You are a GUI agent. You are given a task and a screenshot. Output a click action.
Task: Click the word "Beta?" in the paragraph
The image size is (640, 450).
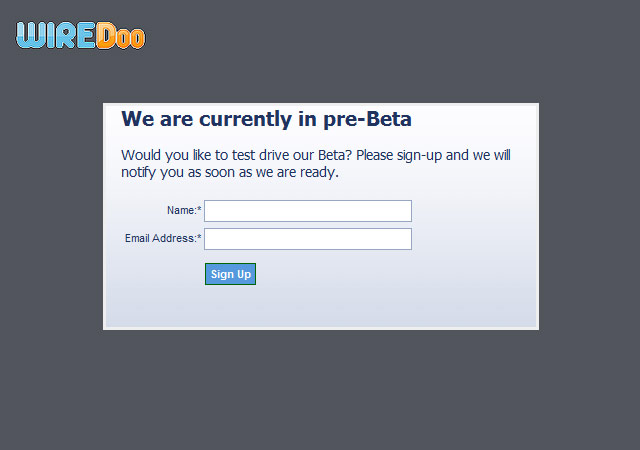coord(335,155)
